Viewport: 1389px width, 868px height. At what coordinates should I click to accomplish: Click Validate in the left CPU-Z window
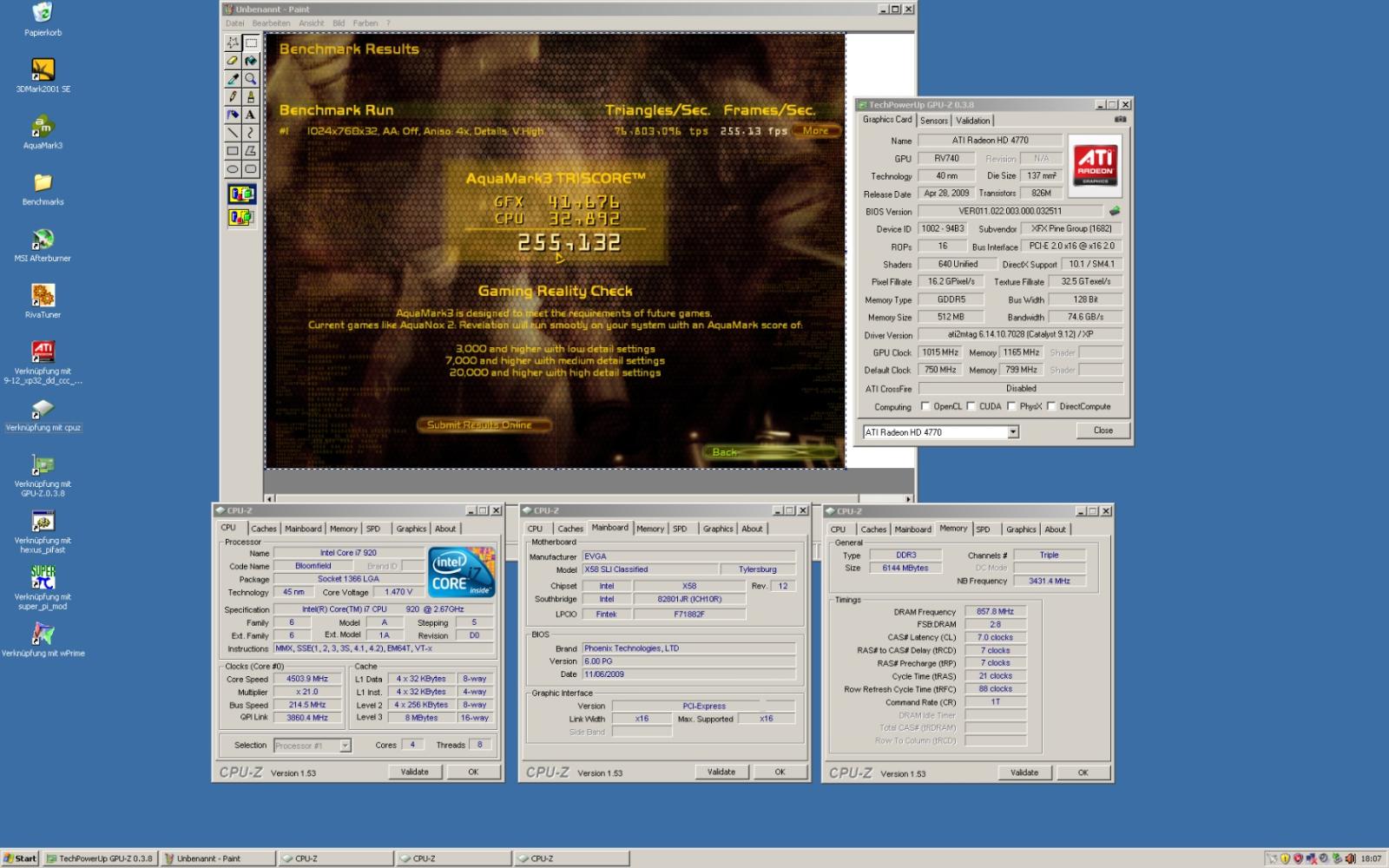click(x=414, y=772)
